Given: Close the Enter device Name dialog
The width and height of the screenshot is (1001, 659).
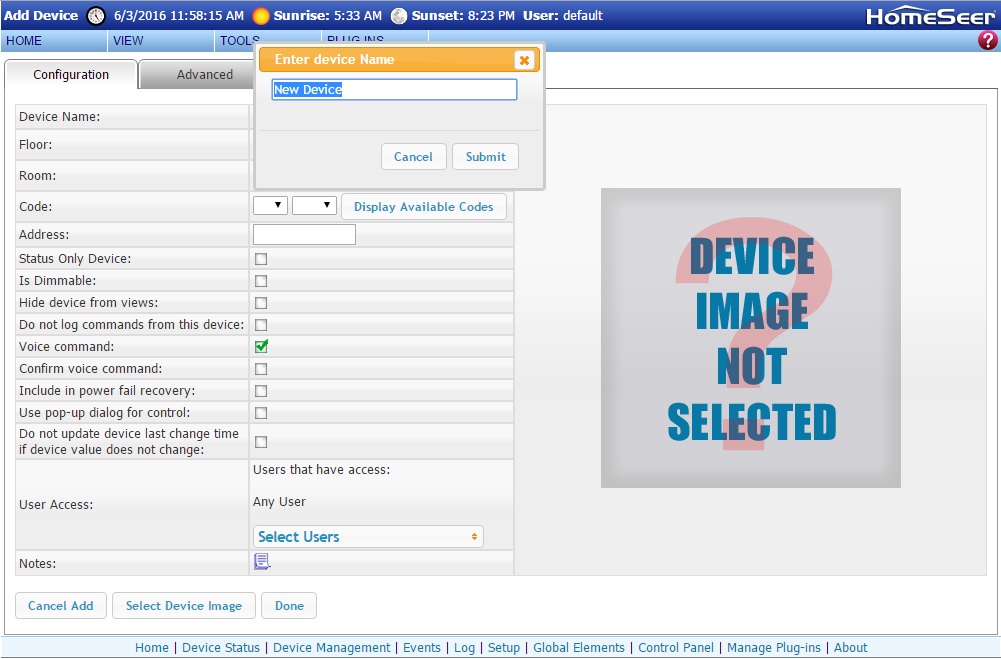Looking at the screenshot, I should [x=524, y=59].
